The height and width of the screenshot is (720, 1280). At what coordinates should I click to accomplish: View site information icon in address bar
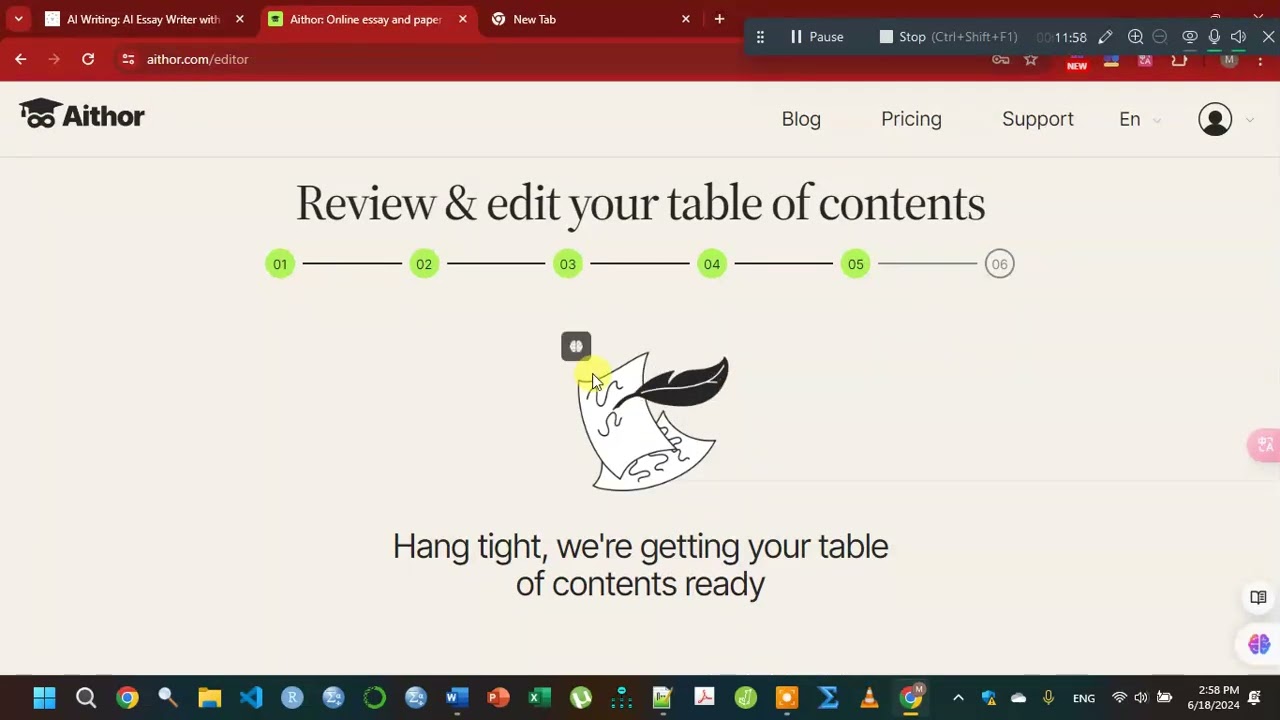(128, 59)
